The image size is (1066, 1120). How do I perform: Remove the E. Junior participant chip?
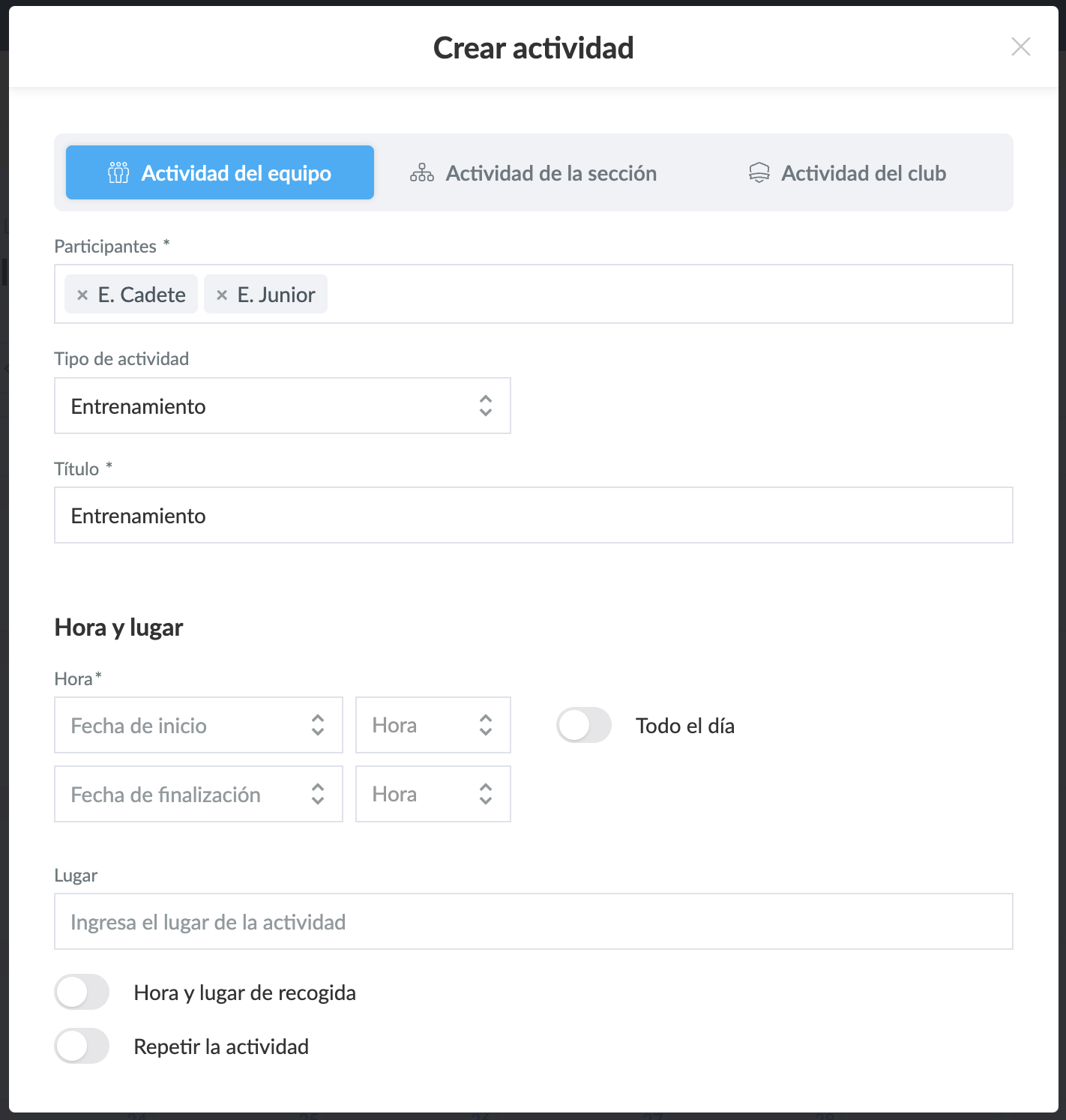(x=220, y=294)
